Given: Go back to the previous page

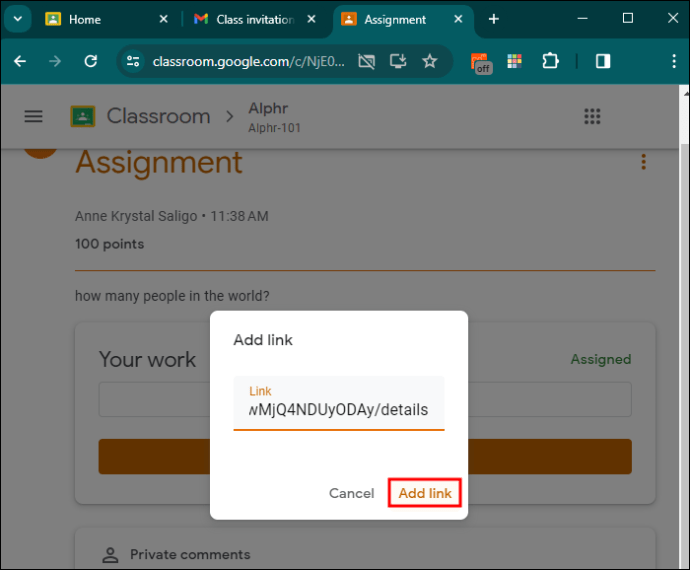Looking at the screenshot, I should (20, 61).
